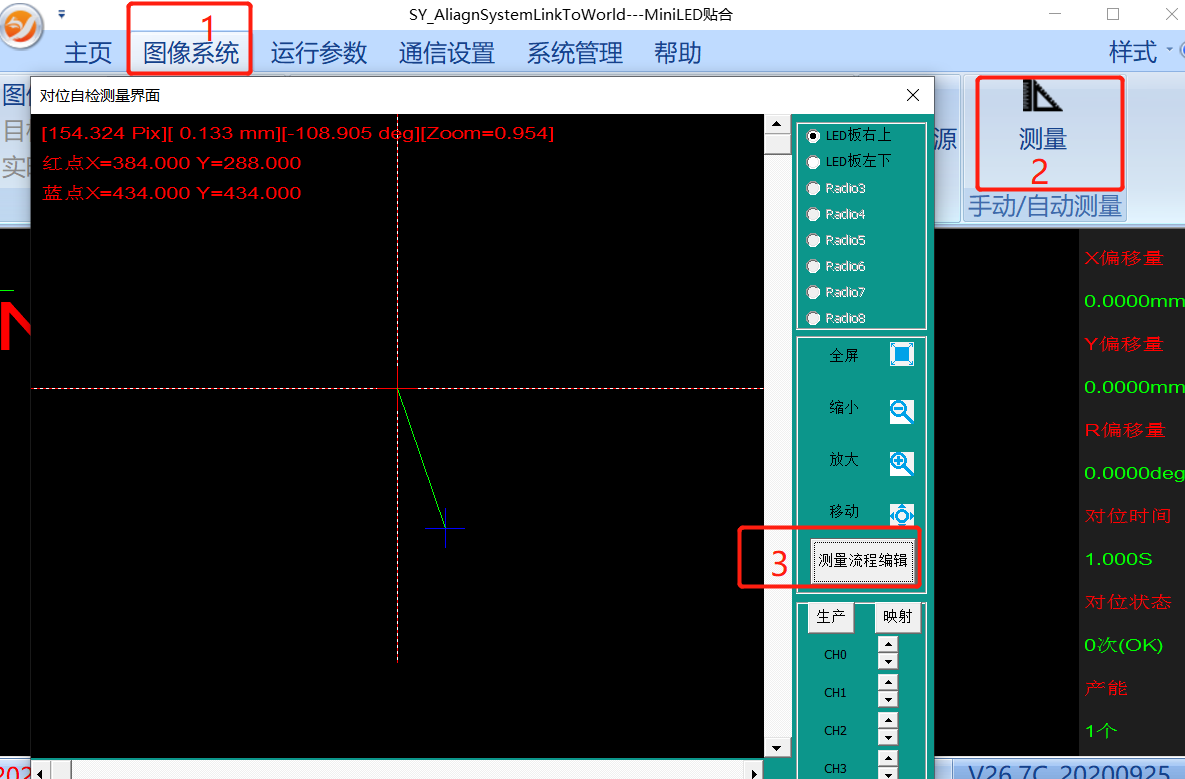
Task: Click the move/pan icon beside 移动
Action: (902, 515)
